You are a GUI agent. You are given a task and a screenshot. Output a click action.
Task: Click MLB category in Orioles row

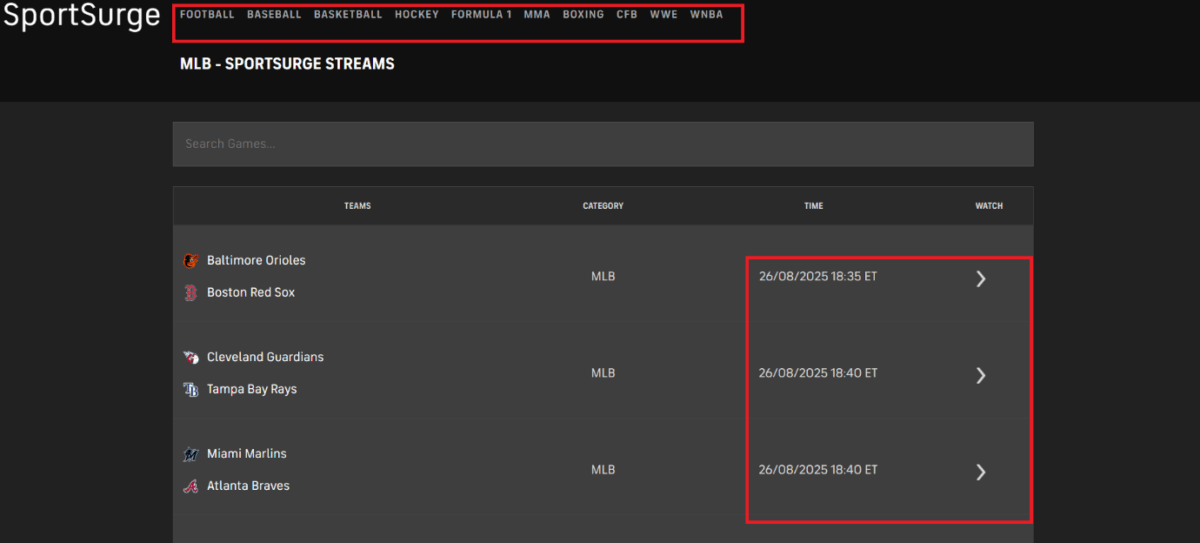(x=603, y=276)
